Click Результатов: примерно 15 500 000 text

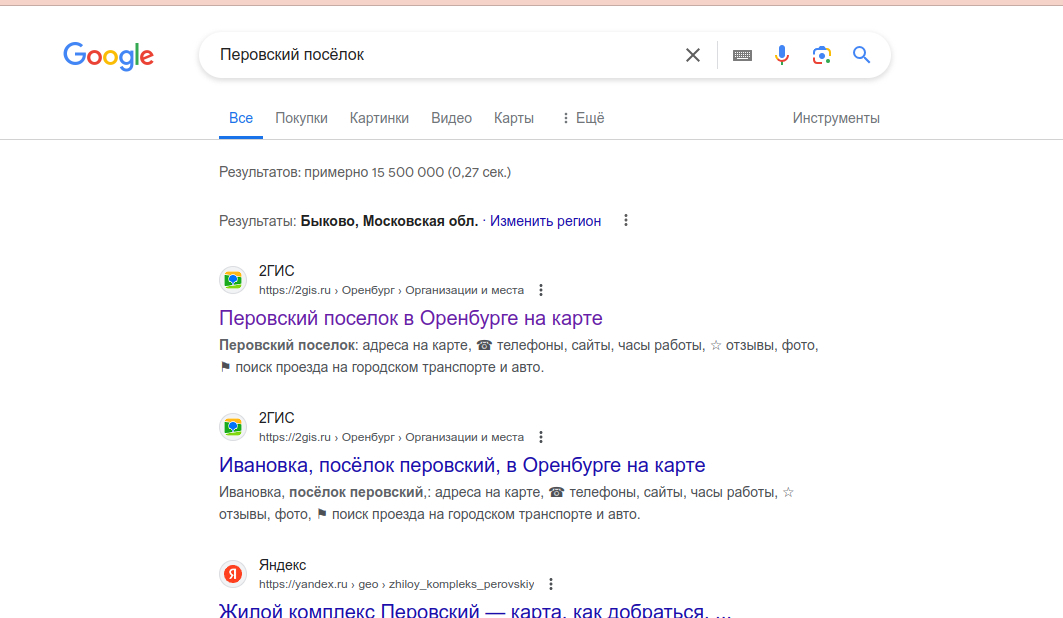coord(365,172)
